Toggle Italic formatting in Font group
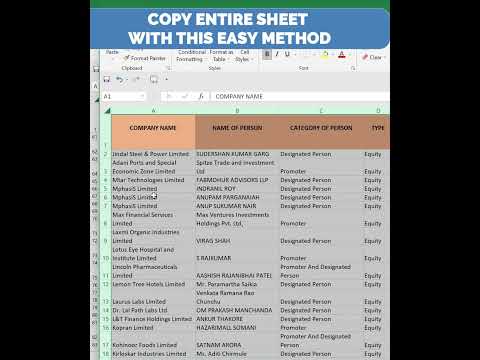This screenshot has width=480, height=360. click(x=277, y=54)
